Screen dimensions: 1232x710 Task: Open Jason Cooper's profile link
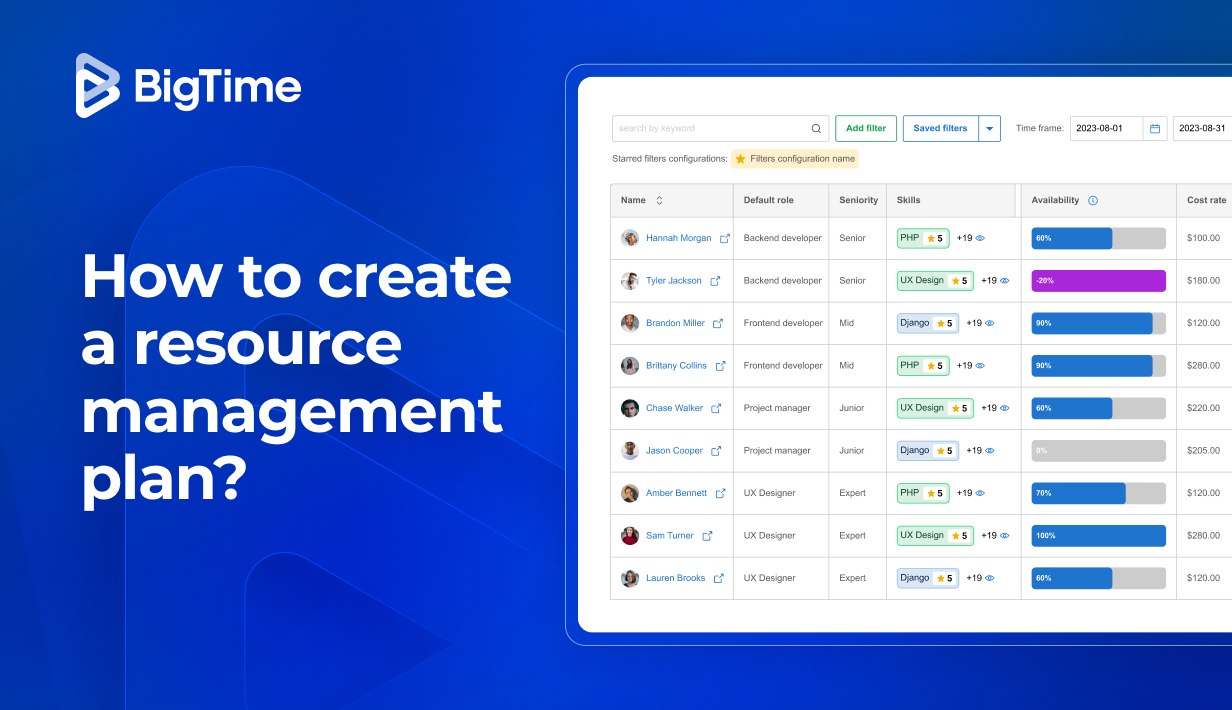[674, 451]
